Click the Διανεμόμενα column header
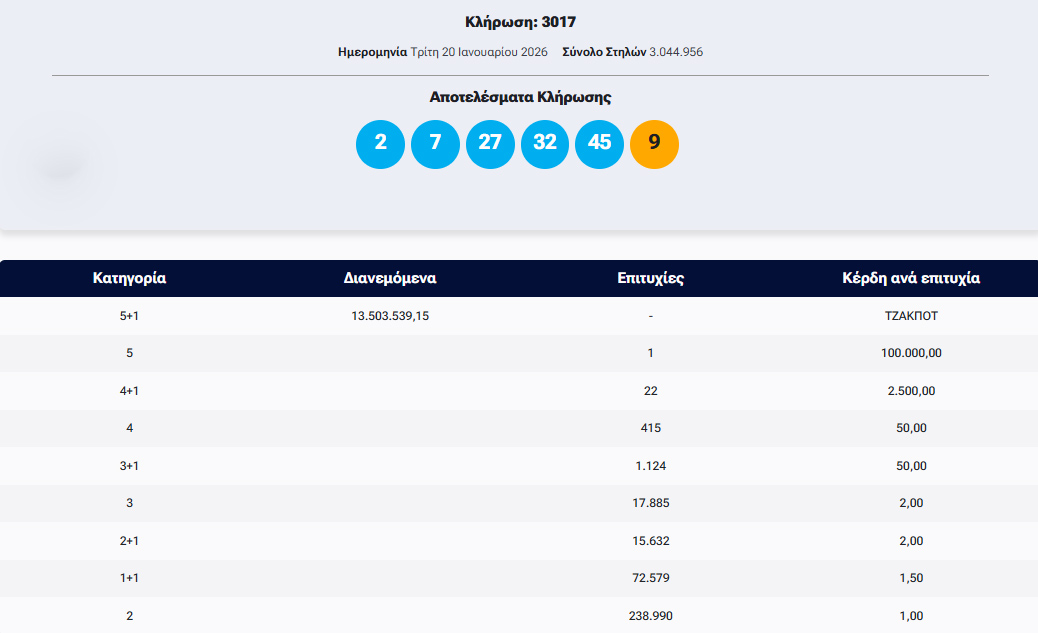Image resolution: width=1038 pixels, height=633 pixels. point(390,279)
